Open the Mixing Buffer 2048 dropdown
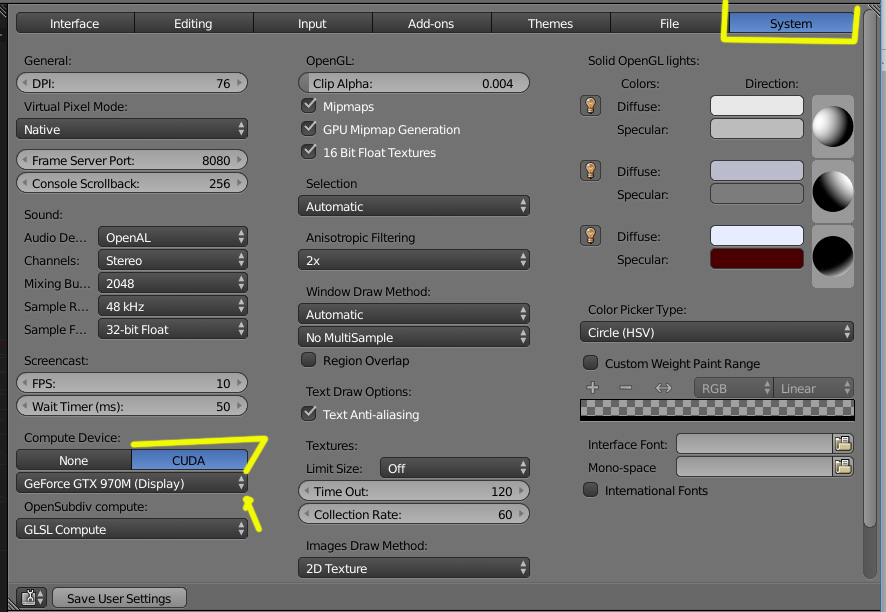This screenshot has width=886, height=612. tap(173, 283)
